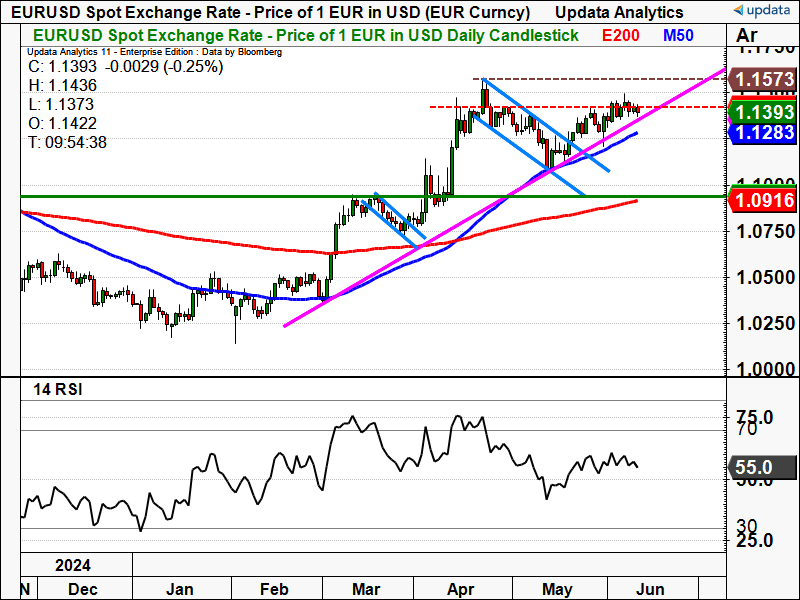Click the M50 moving average legend label
The image size is (800, 600).
coord(678,35)
